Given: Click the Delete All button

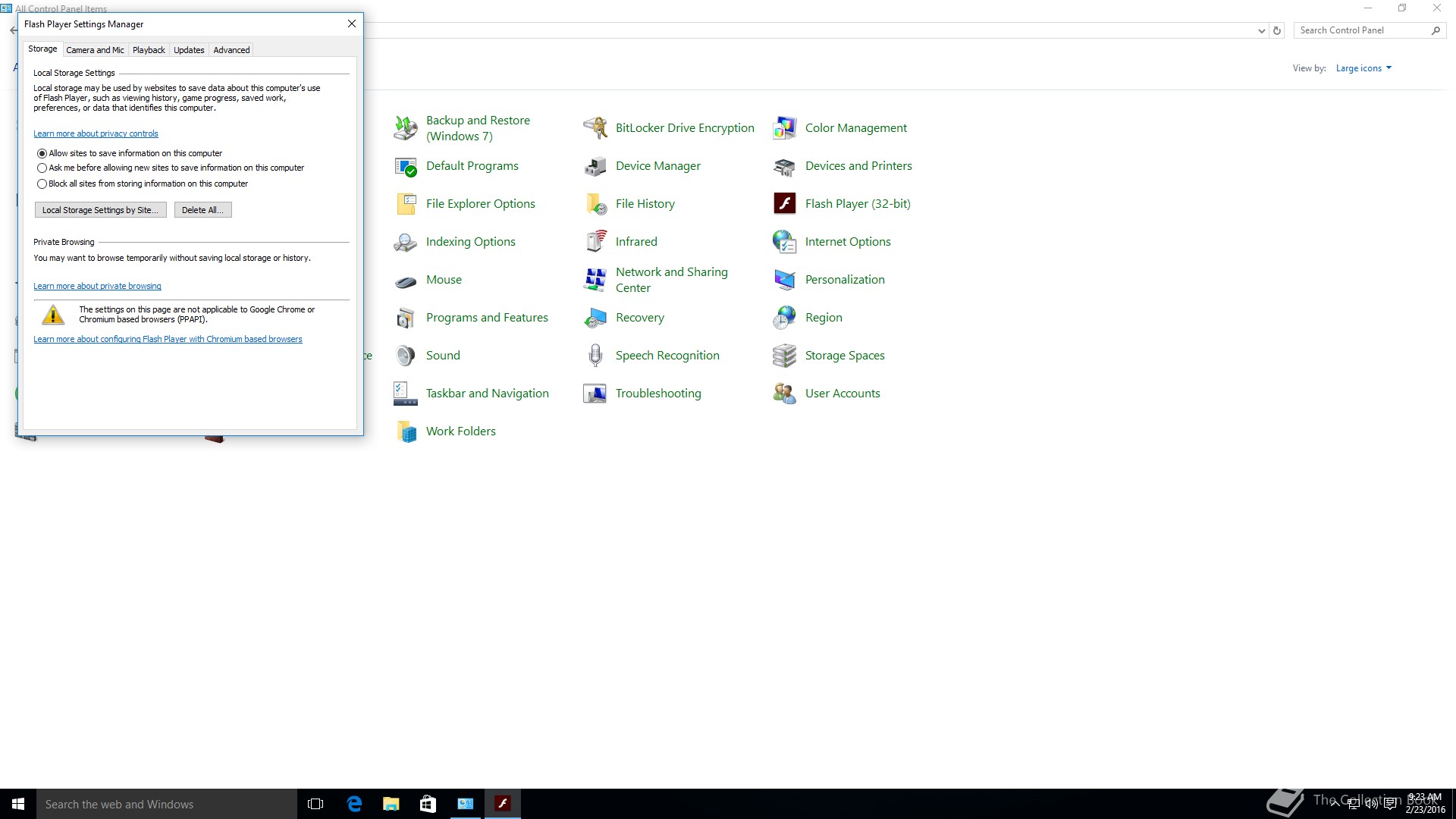Looking at the screenshot, I should pyautogui.click(x=202, y=210).
